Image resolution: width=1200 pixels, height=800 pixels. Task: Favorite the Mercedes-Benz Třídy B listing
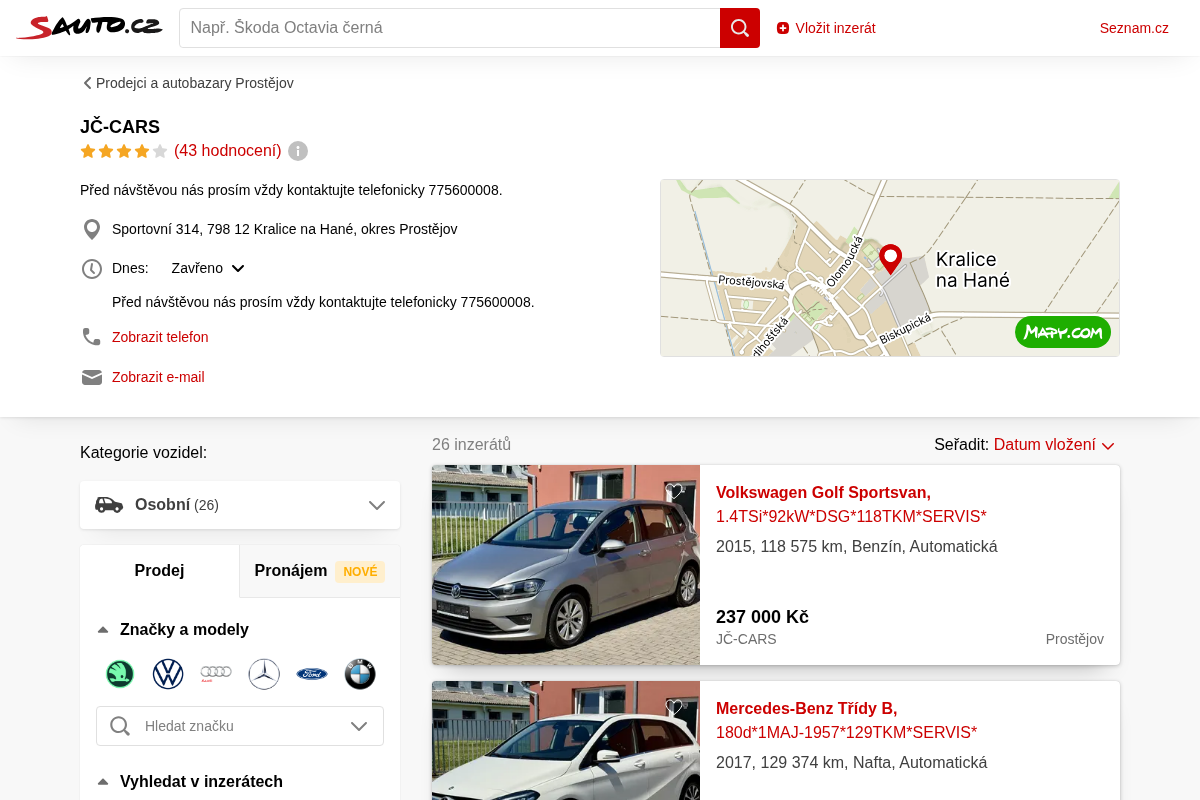coord(675,707)
